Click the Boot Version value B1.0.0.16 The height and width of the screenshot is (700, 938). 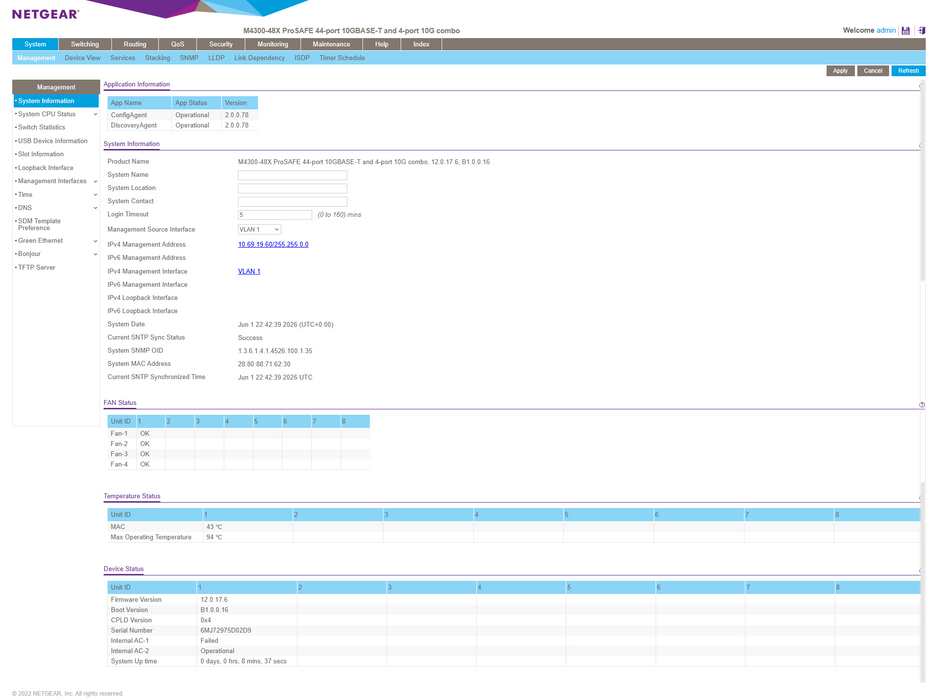coord(214,610)
